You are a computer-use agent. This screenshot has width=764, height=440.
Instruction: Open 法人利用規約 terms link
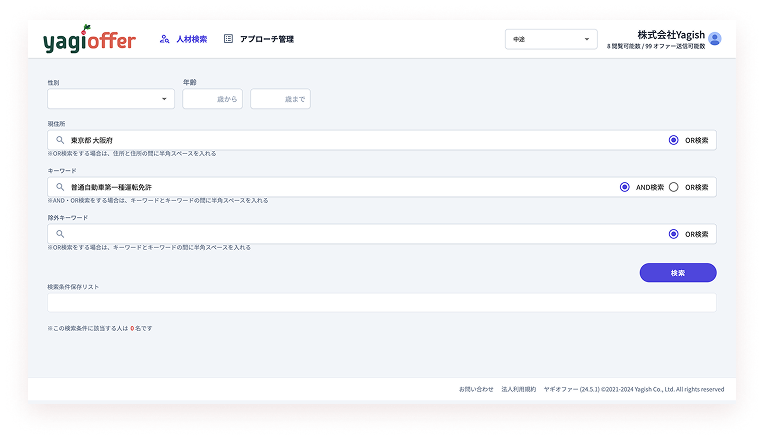pyautogui.click(x=518, y=389)
